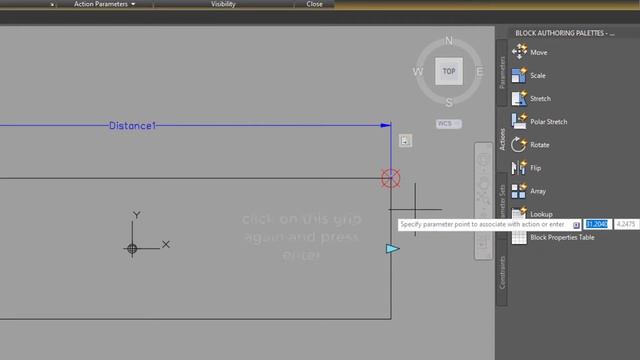
Task: Switch to the Constraints palette tab
Action: point(502,273)
